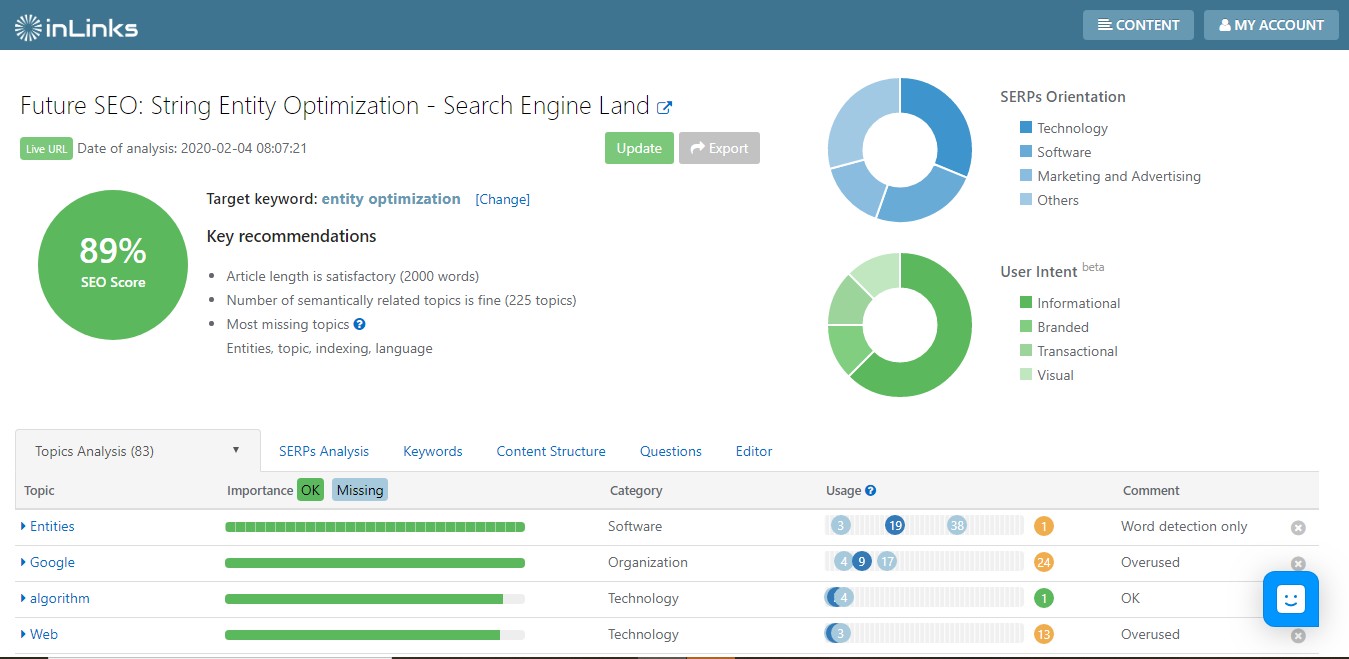The height and width of the screenshot is (659, 1349).
Task: Open the external link icon beside title
Action: [664, 107]
